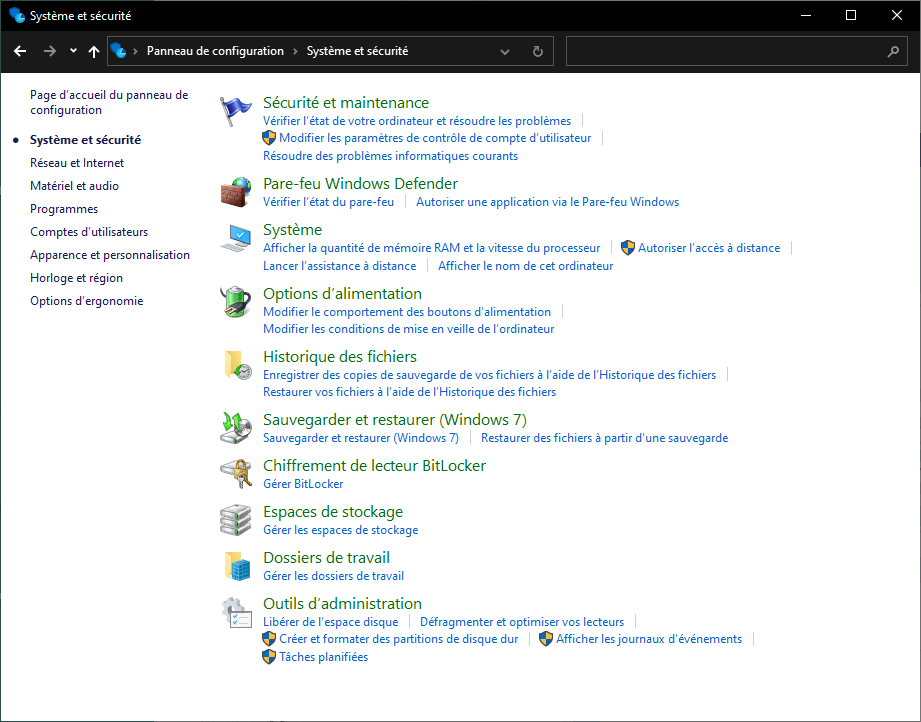
Task: Refresh the Control Panel view
Action: 537,51
